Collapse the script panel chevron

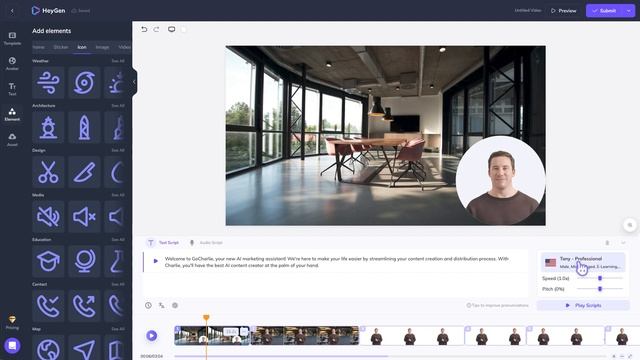(x=623, y=243)
